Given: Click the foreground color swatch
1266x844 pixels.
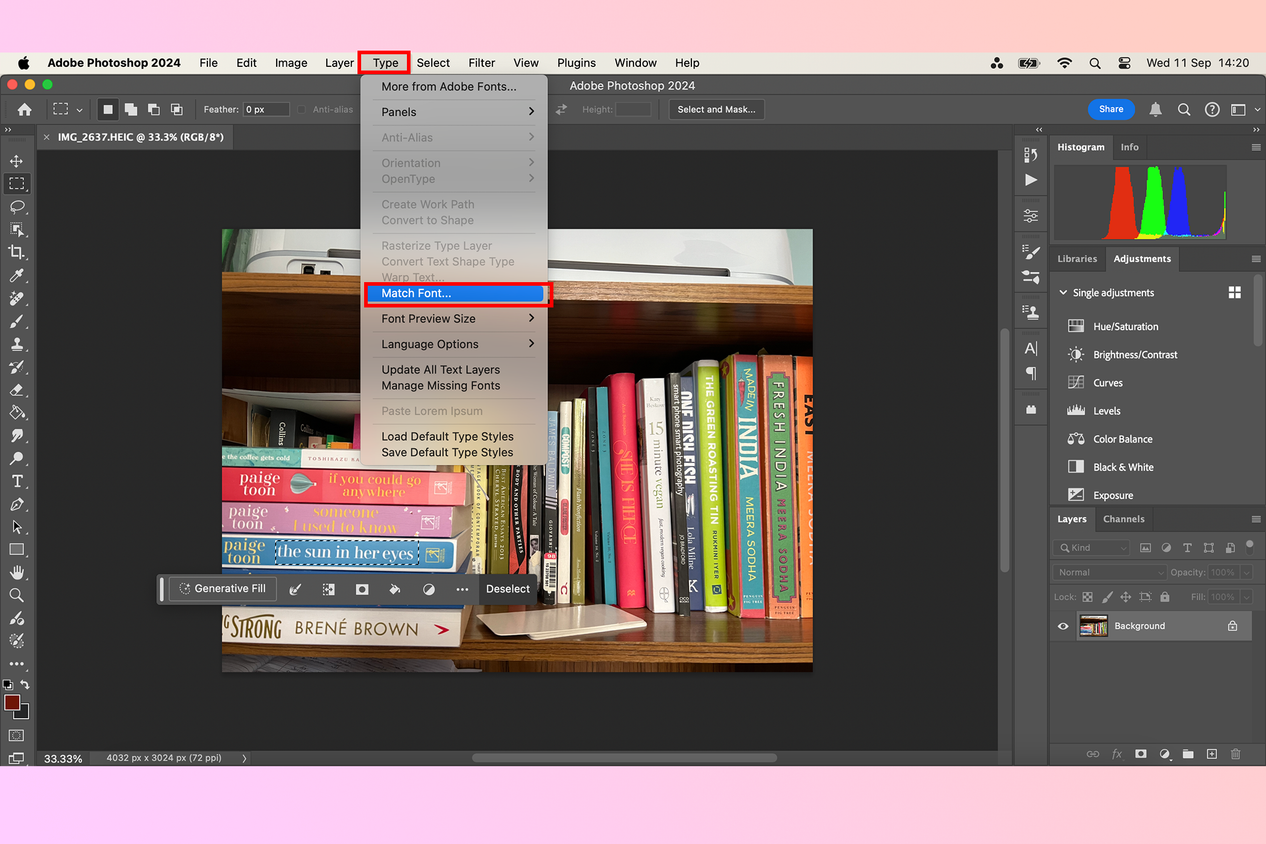Looking at the screenshot, I should click(12, 703).
